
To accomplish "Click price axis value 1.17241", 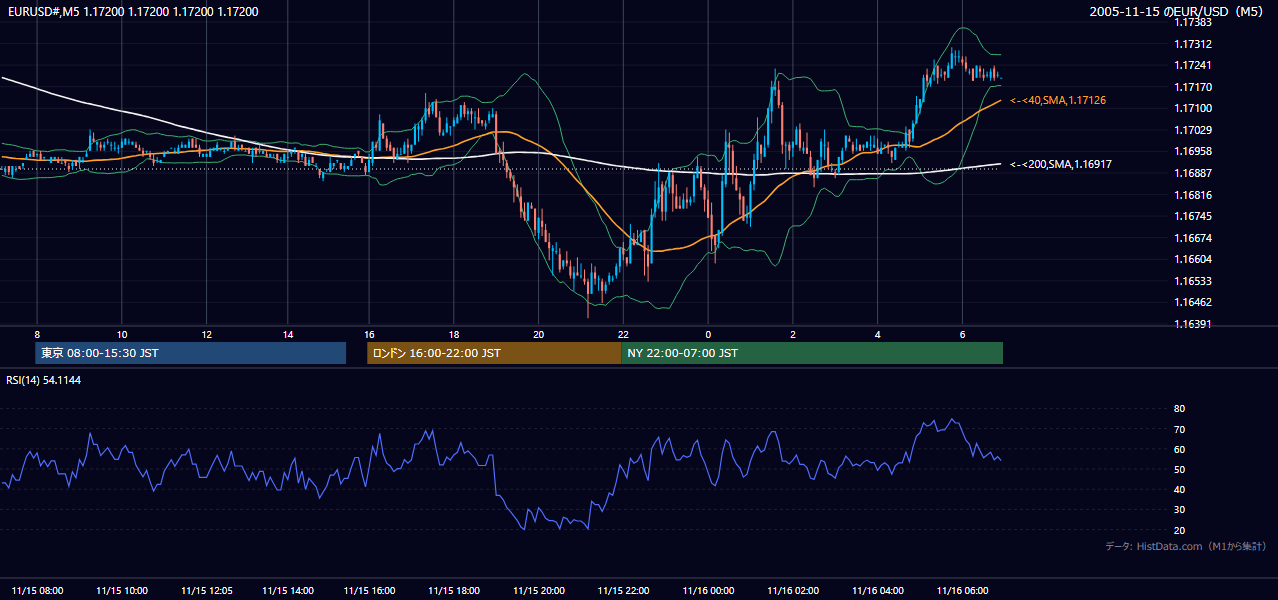I will 1193,66.
